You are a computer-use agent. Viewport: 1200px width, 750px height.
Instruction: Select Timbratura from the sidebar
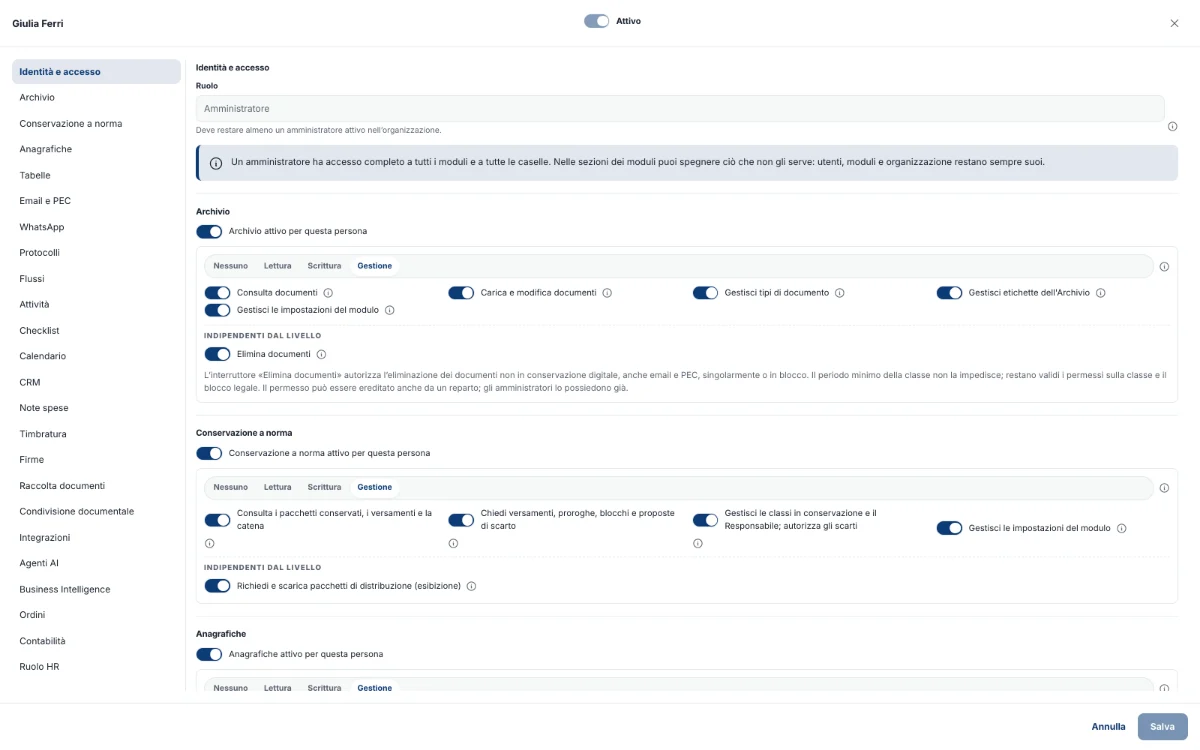click(96, 434)
